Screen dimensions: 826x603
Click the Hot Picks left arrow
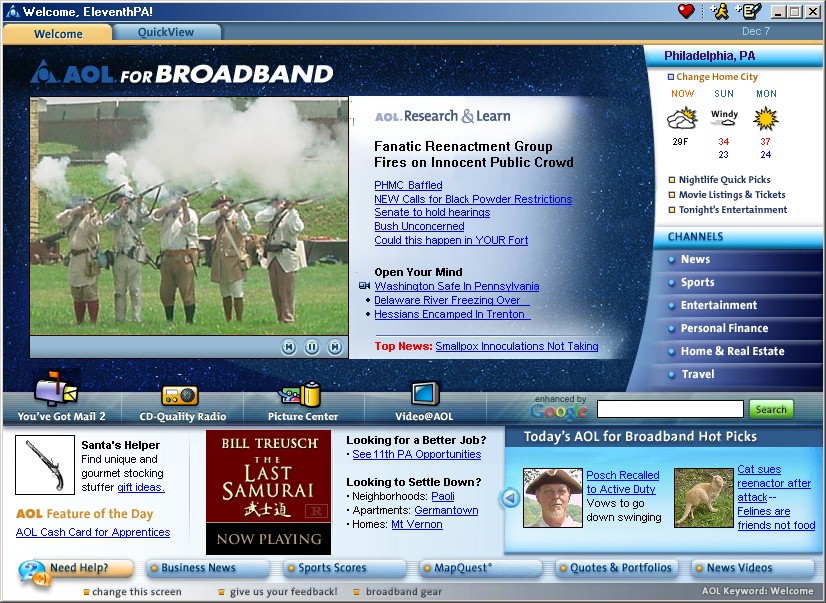510,498
